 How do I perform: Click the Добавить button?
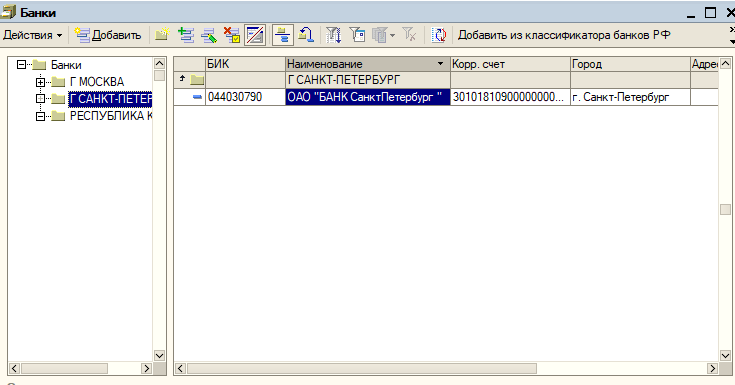pyautogui.click(x=108, y=35)
